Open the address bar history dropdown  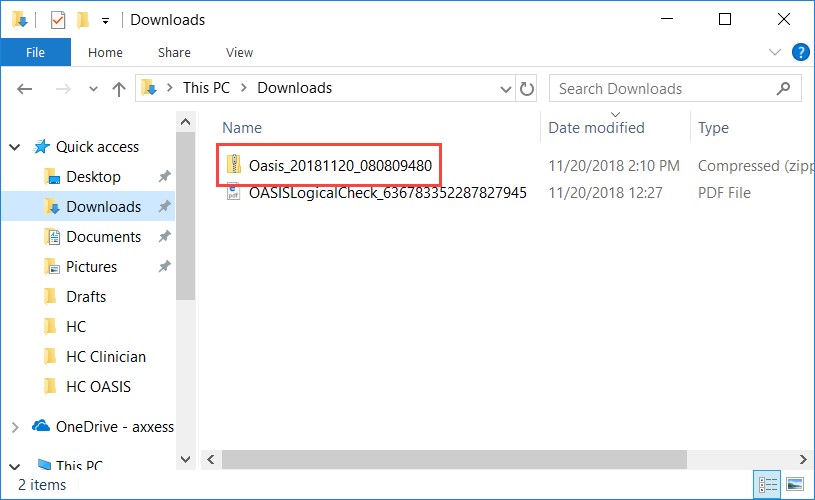pos(505,89)
